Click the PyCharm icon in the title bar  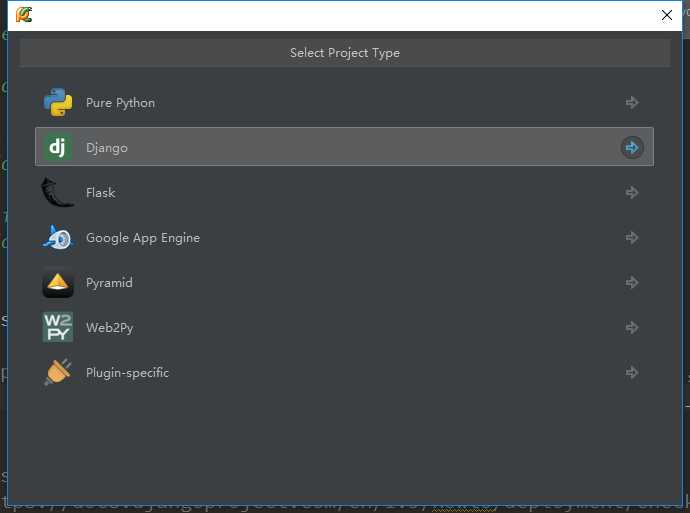click(24, 14)
